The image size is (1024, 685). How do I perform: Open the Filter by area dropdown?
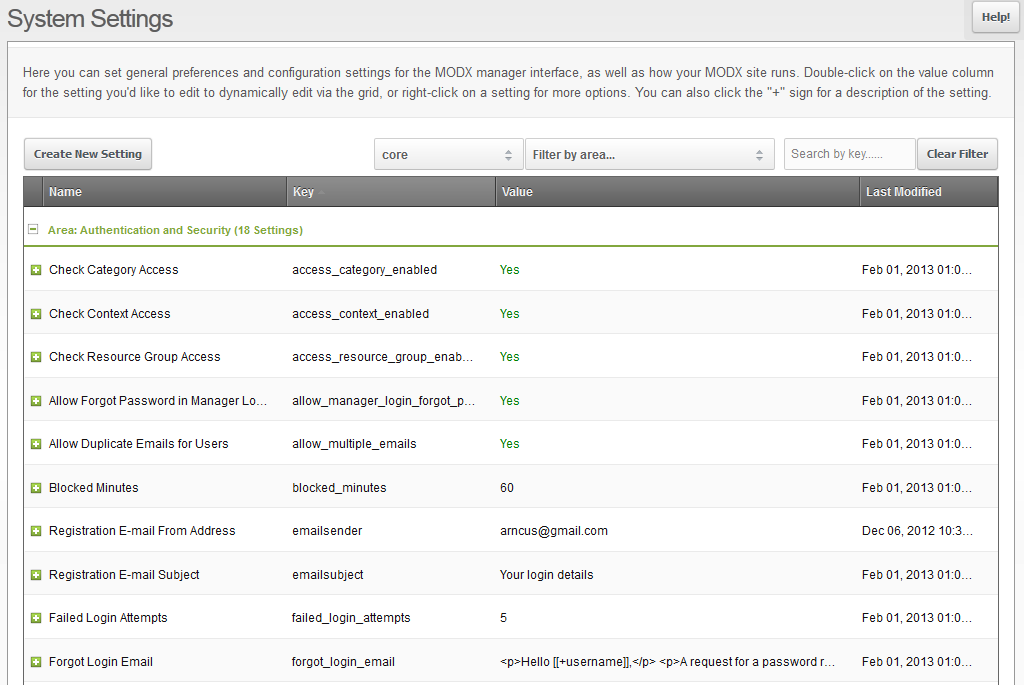[x=649, y=155]
